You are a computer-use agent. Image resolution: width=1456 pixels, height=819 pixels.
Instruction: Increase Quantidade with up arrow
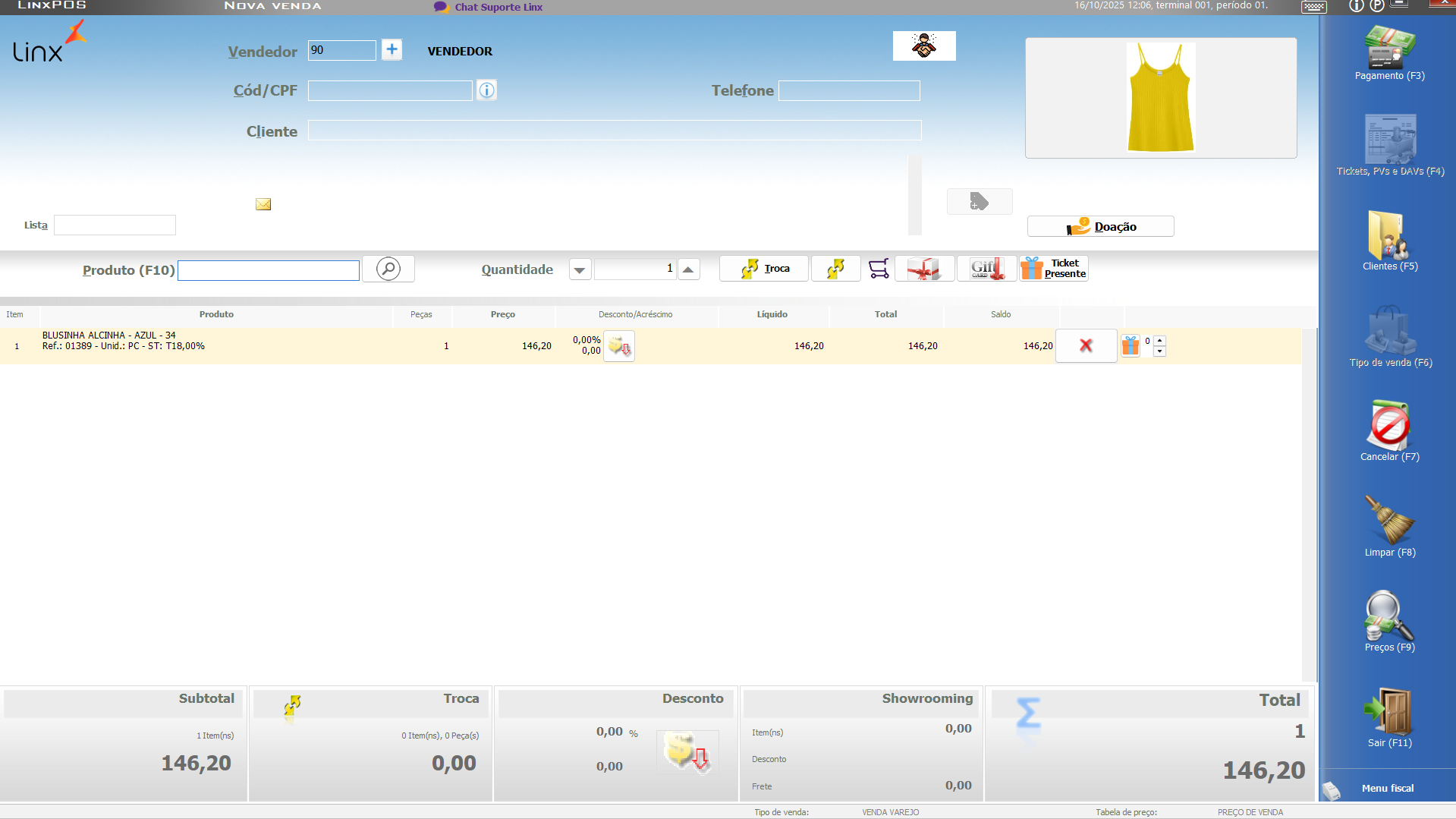688,269
